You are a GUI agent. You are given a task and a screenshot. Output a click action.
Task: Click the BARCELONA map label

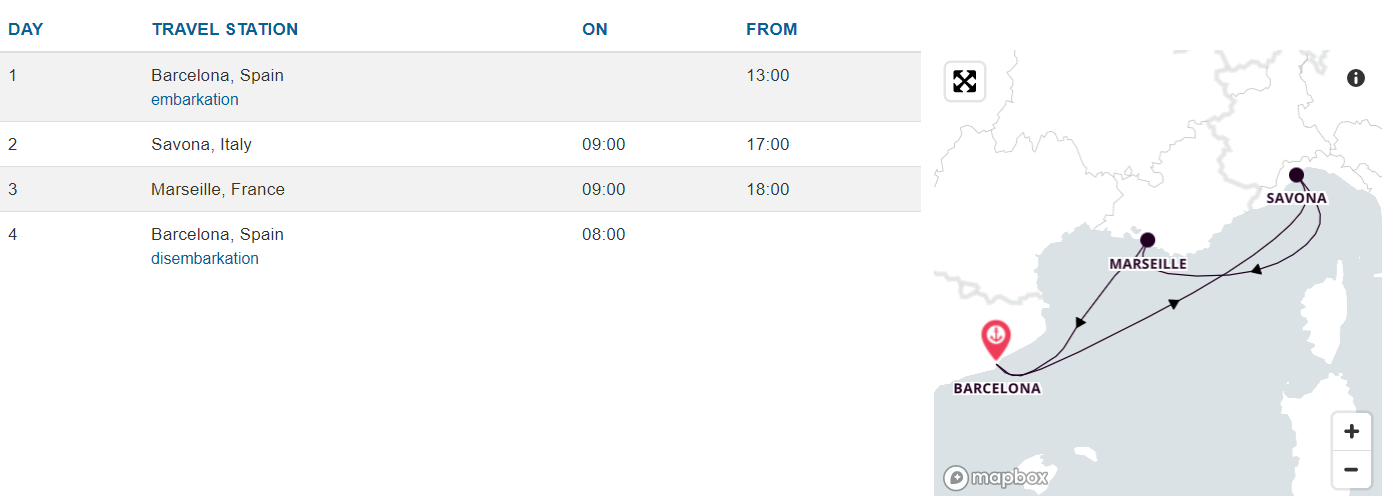(x=997, y=388)
